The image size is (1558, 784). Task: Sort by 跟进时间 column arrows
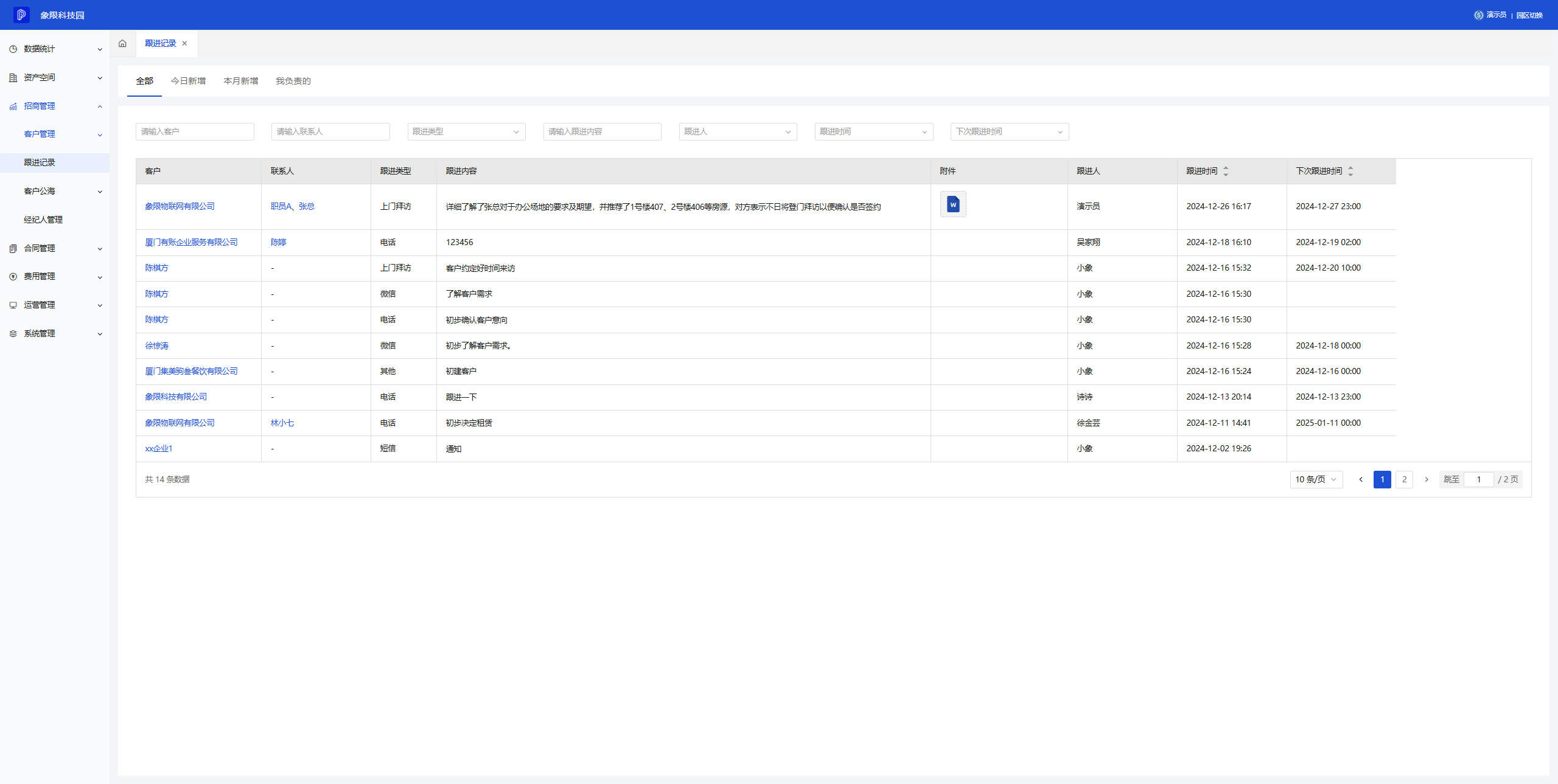pos(1226,171)
